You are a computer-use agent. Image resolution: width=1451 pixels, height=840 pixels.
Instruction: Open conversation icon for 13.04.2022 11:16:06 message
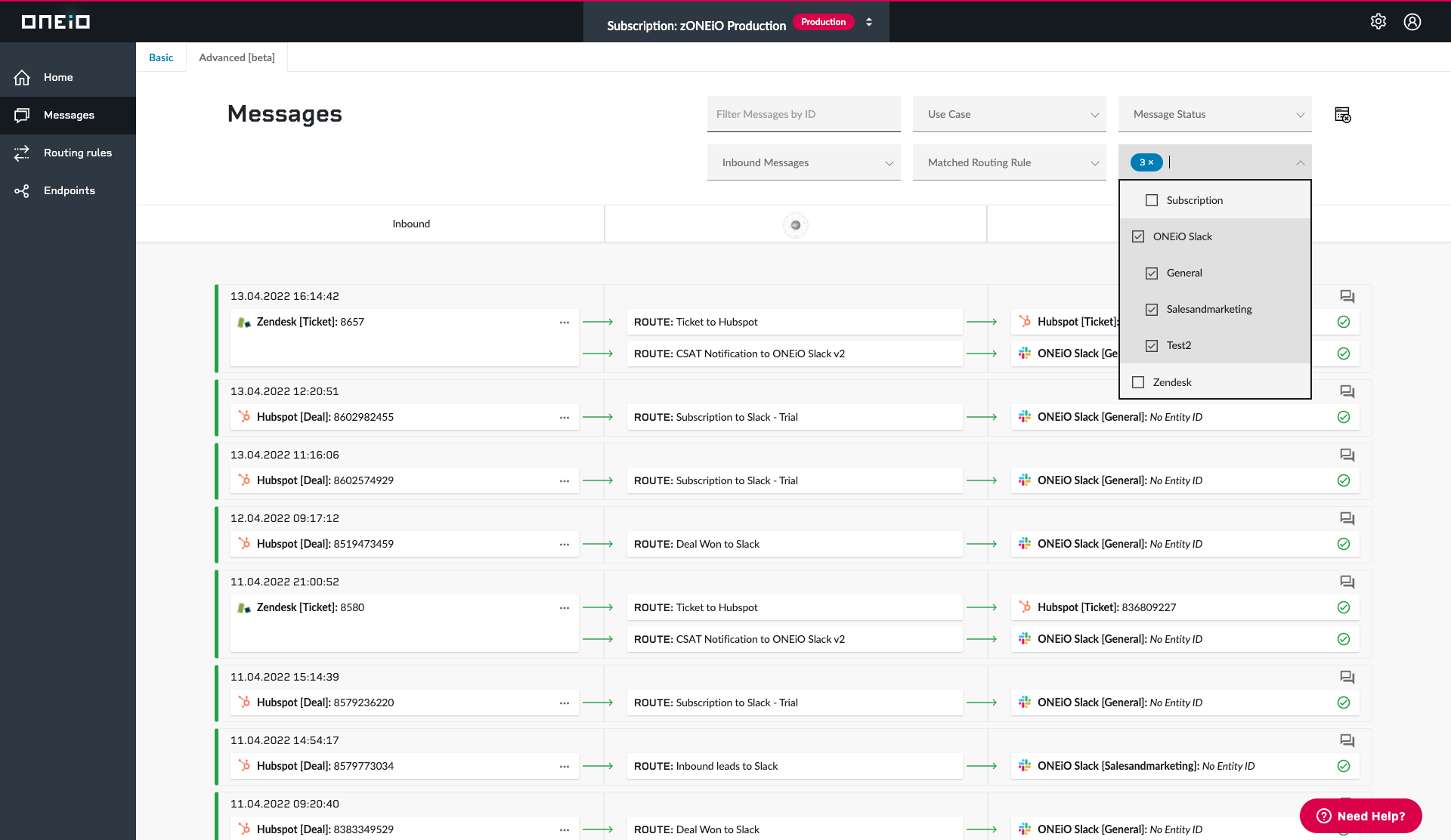1347,455
